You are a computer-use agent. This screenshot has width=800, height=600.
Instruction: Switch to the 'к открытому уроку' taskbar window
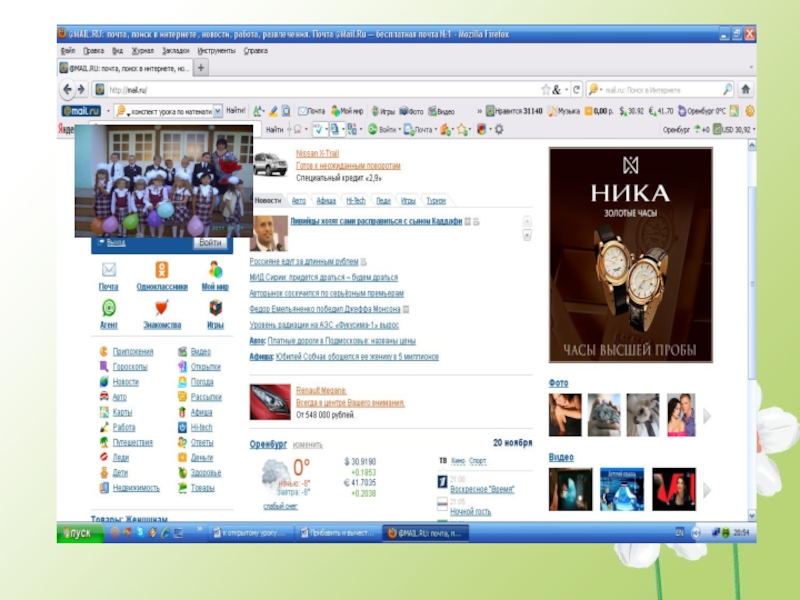coord(252,533)
